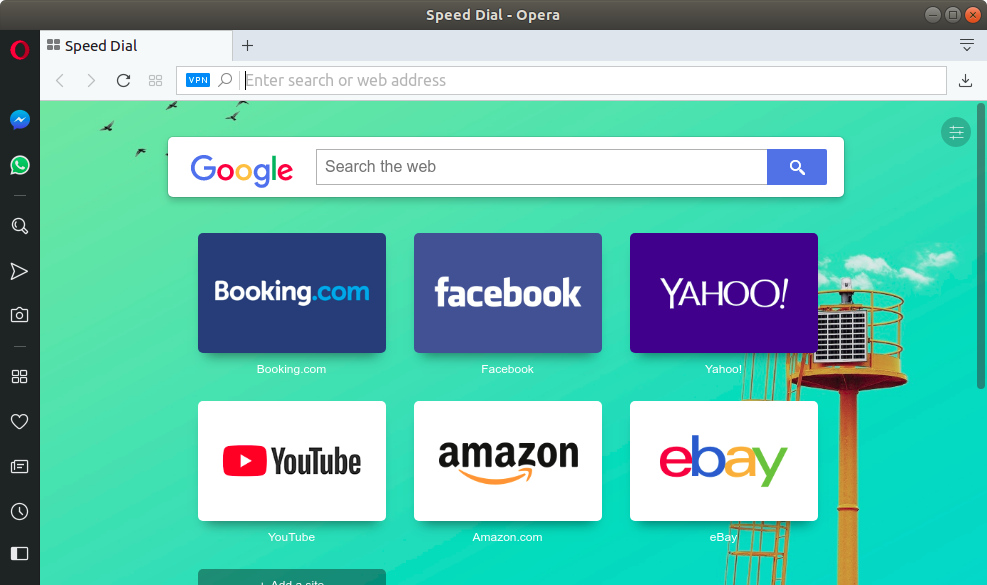987x585 pixels.
Task: Click the Google logo in the search box
Action: [242, 169]
